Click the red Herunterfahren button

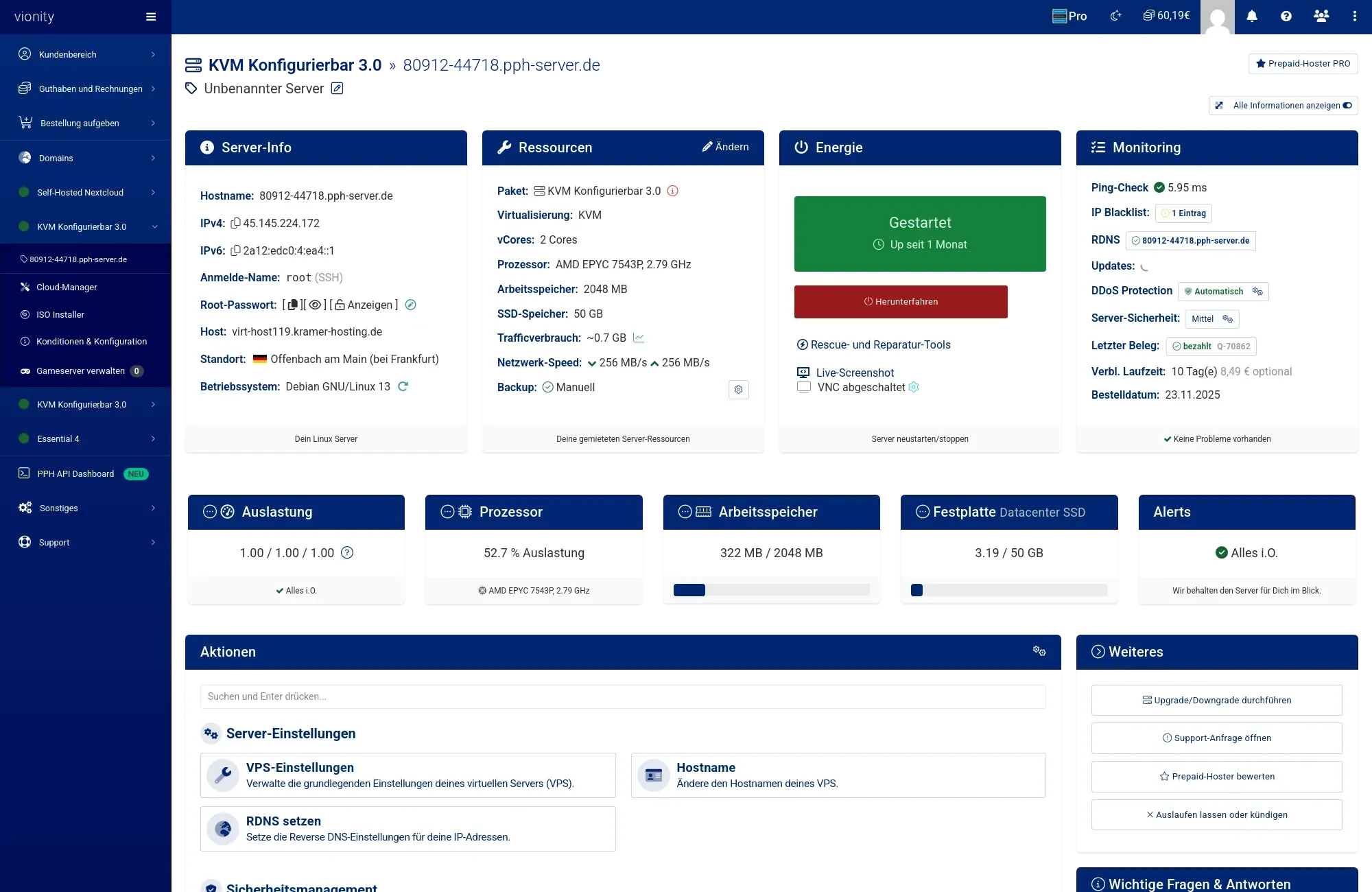(901, 302)
